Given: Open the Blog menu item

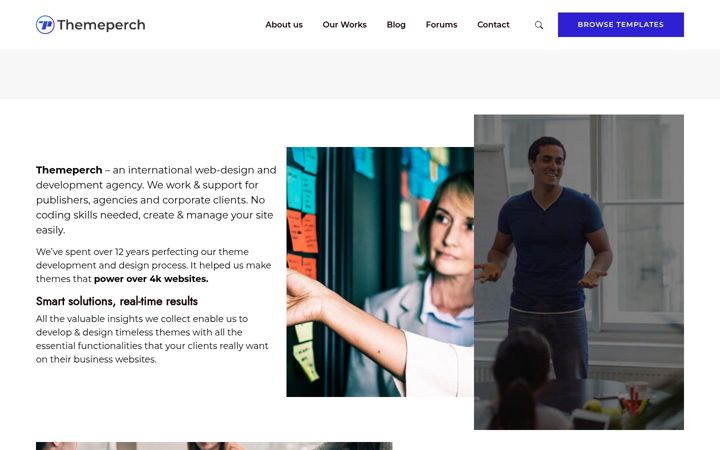Looking at the screenshot, I should click(x=396, y=25).
